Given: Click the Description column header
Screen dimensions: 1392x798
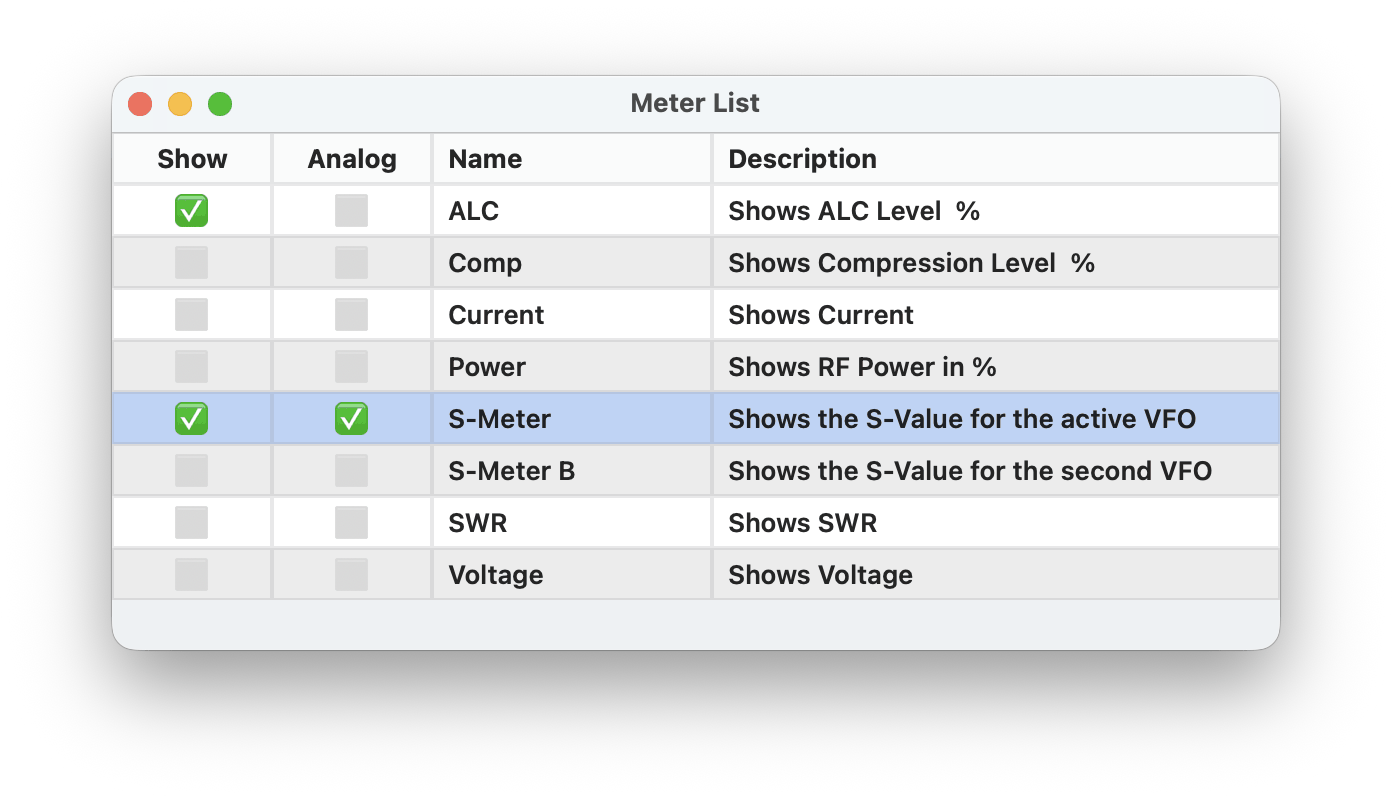Looking at the screenshot, I should (996, 159).
